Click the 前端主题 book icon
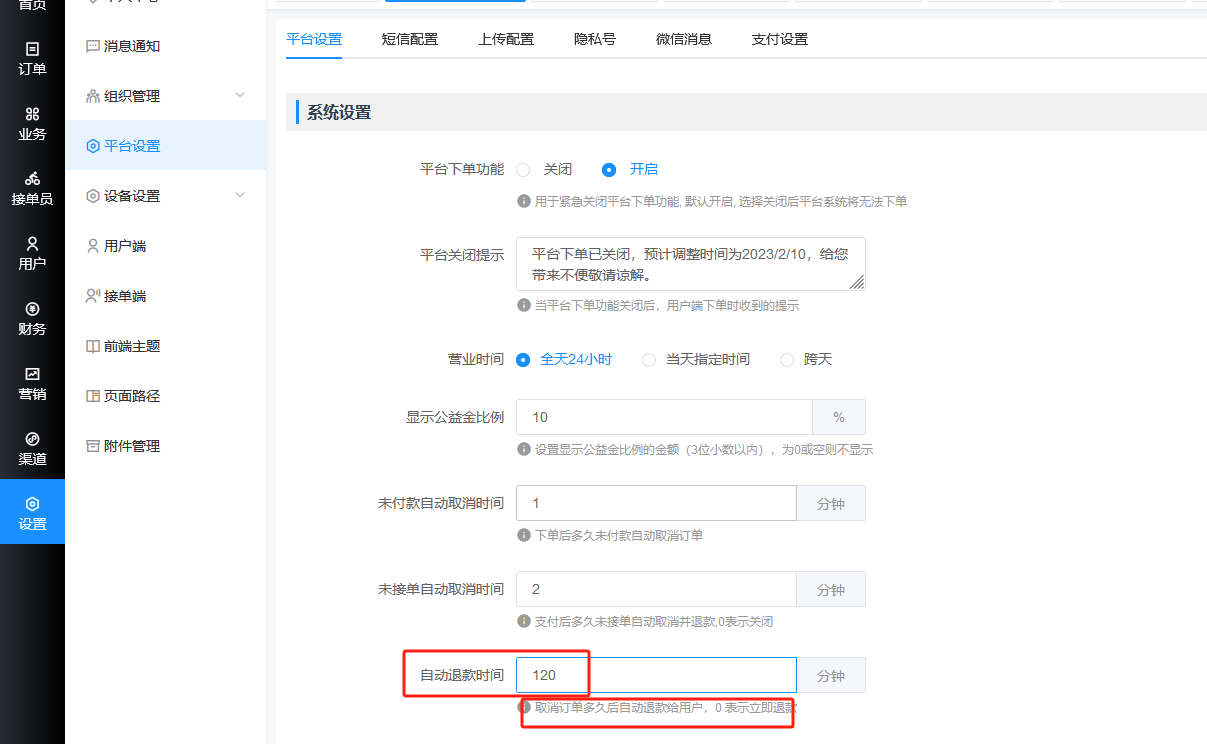Viewport: 1207px width, 744px height. [93, 346]
